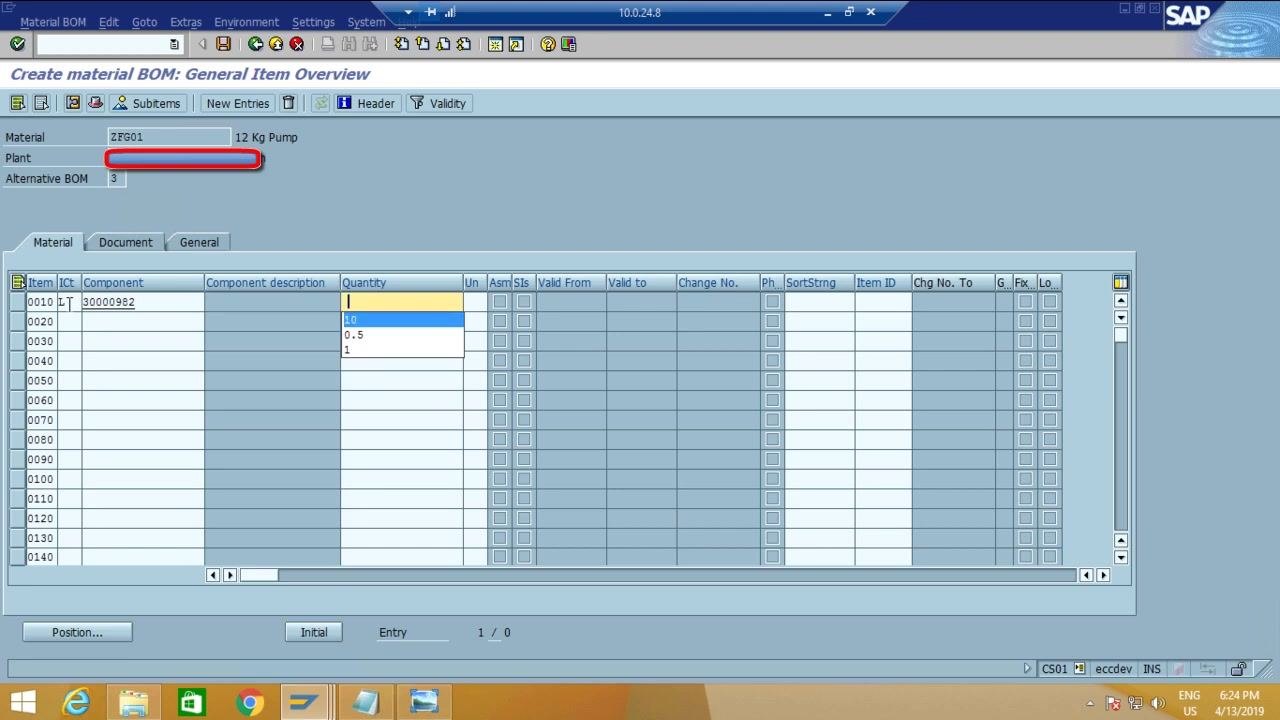Click the Select all items icon
The width and height of the screenshot is (1280, 720).
pyautogui.click(x=18, y=103)
